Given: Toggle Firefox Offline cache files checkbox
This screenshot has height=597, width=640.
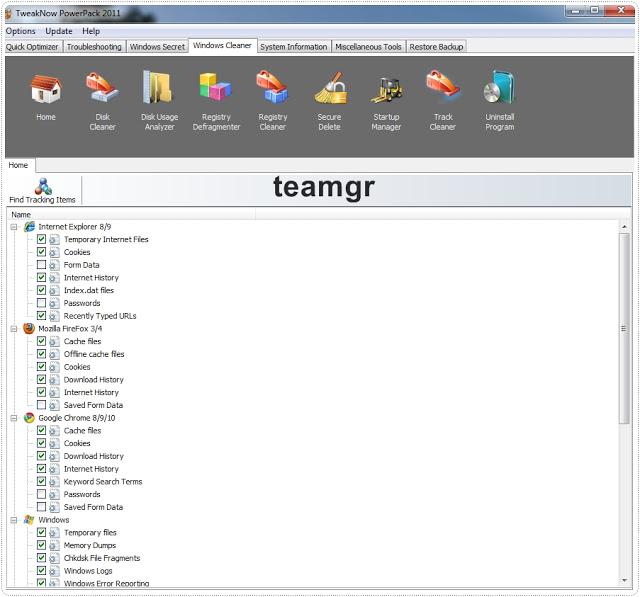Looking at the screenshot, I should point(41,354).
